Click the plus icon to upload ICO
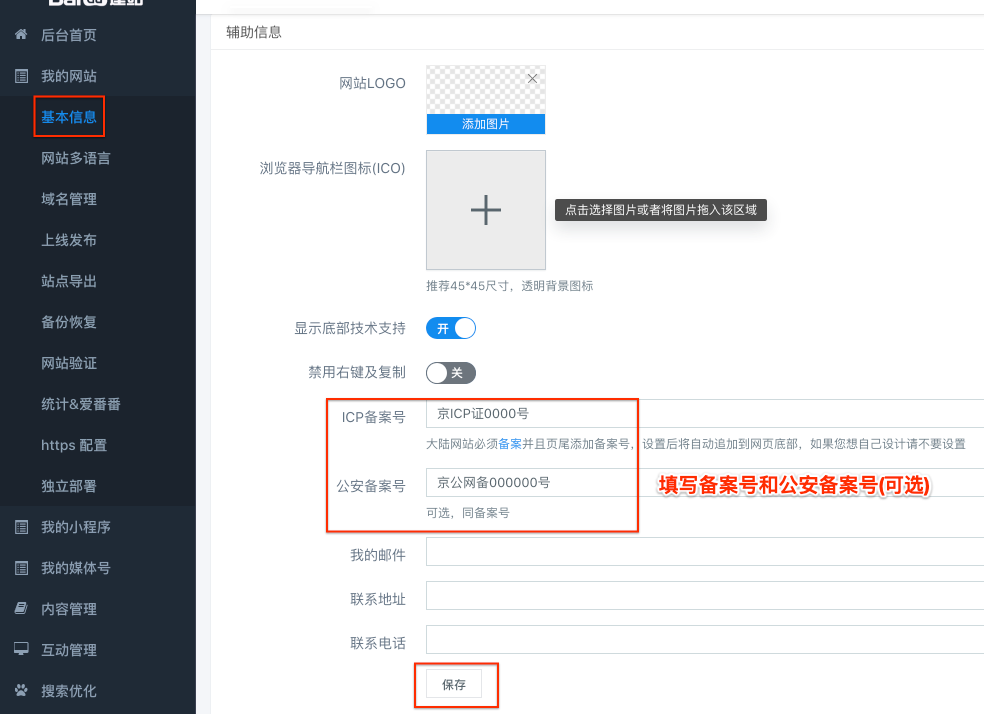Screen dimensions: 984x714 point(486,210)
